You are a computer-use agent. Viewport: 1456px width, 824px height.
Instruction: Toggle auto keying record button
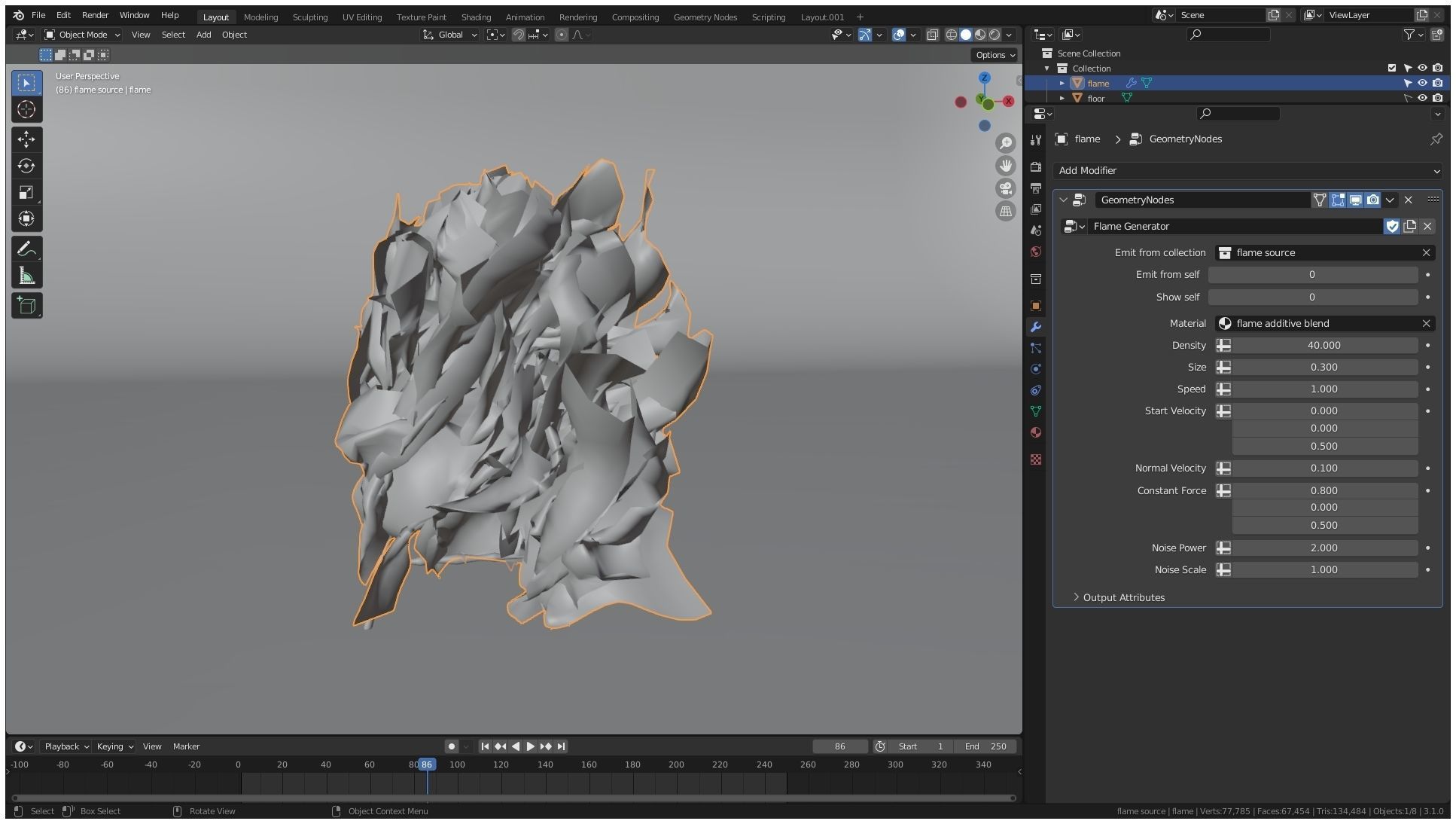(452, 746)
